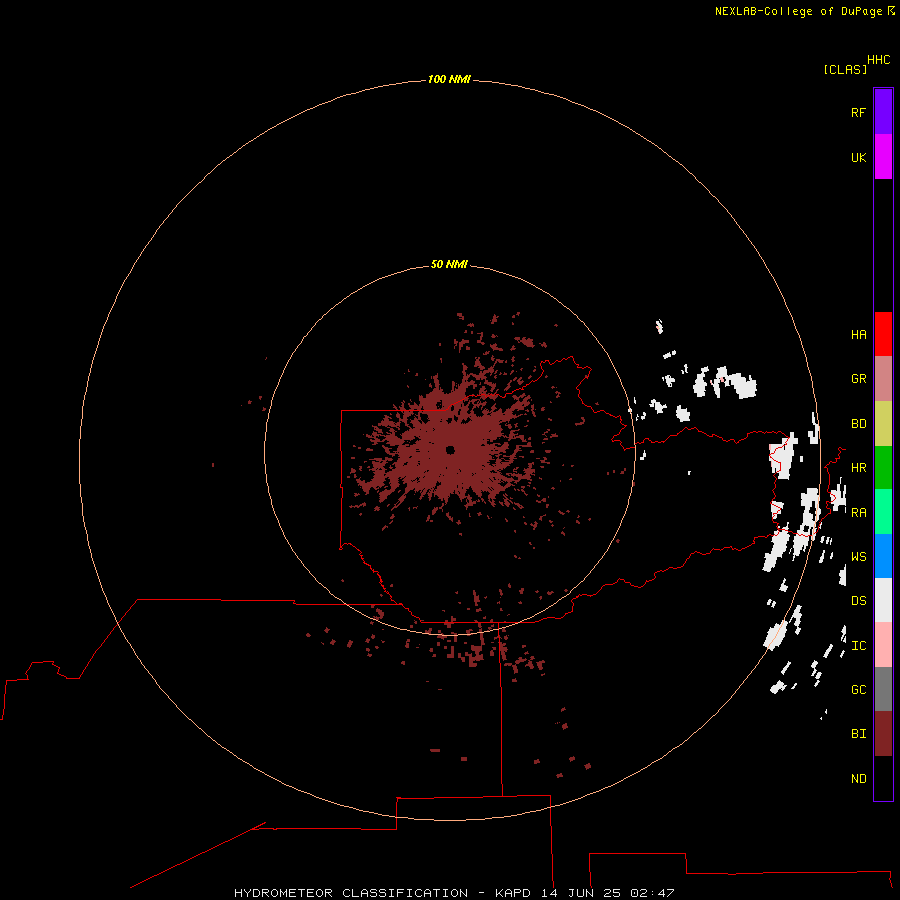
Task: Click the NEXLAB-College of DuPage credit text
Action: pos(798,11)
